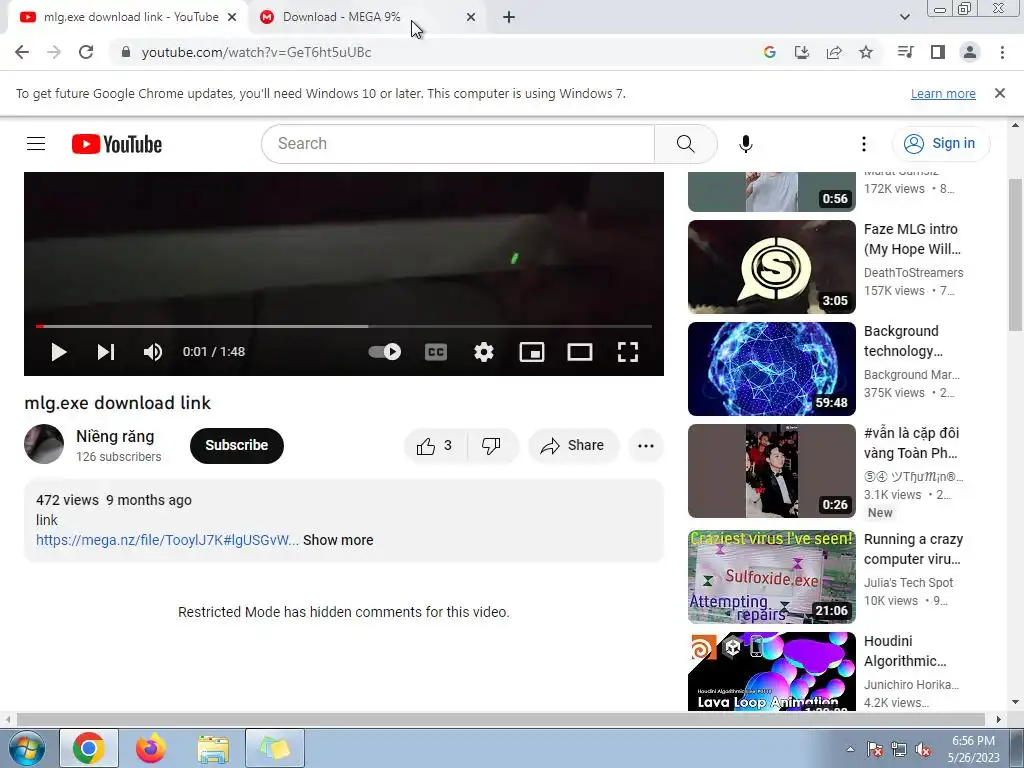Expand description with Show more
The height and width of the screenshot is (768, 1024).
(338, 540)
